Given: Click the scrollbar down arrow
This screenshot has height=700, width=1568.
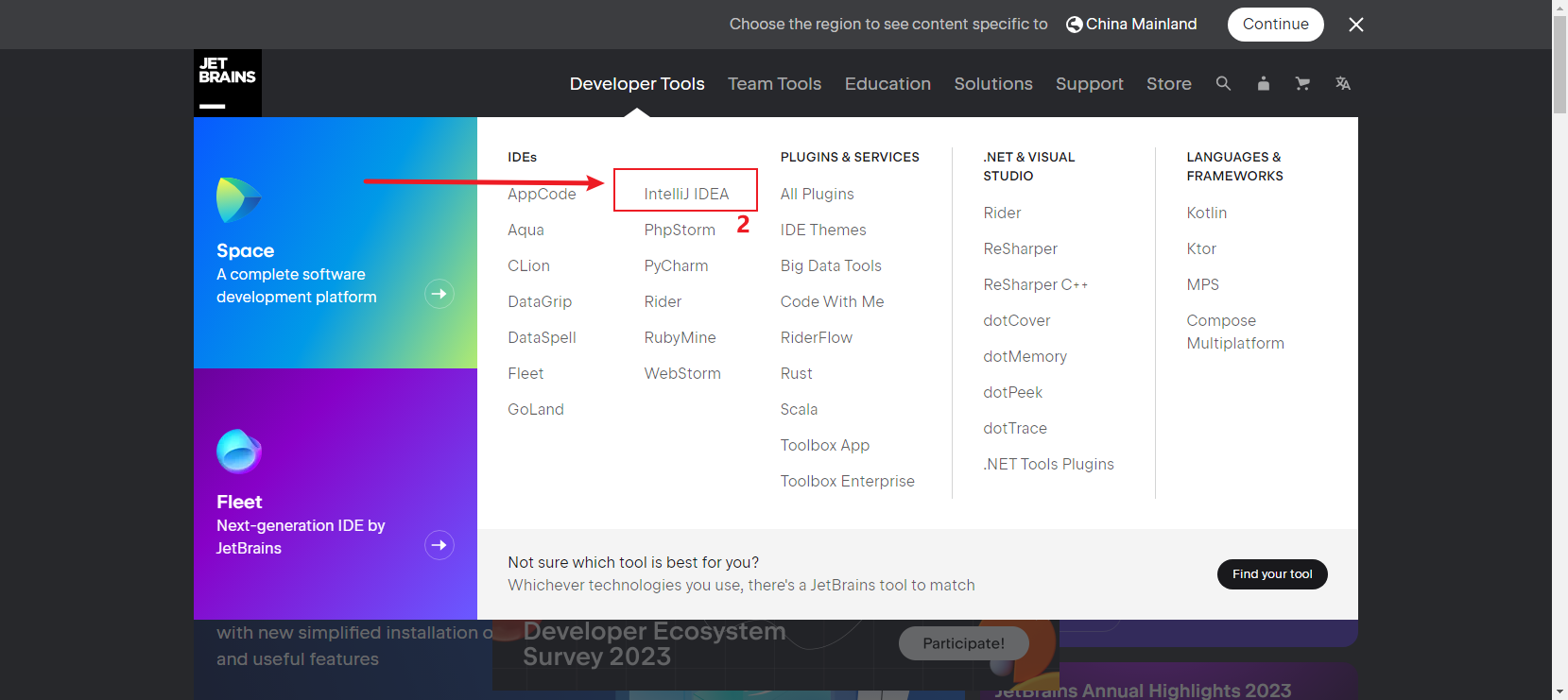Looking at the screenshot, I should 1559,692.
